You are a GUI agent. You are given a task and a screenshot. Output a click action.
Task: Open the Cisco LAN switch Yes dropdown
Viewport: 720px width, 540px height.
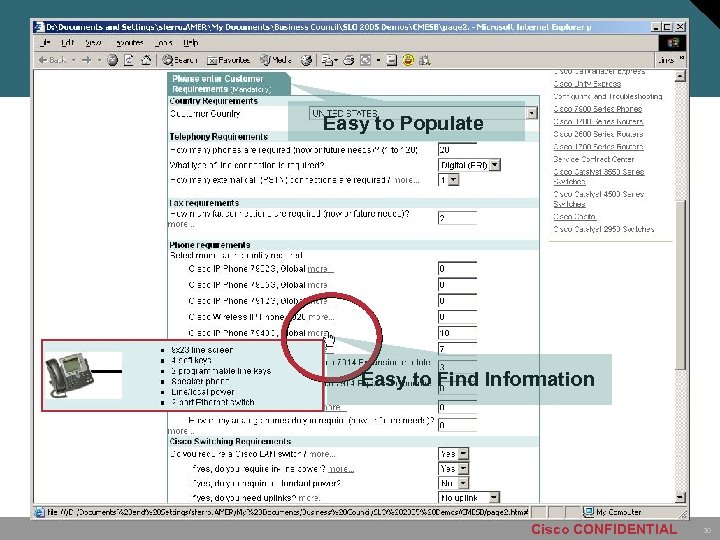click(463, 454)
